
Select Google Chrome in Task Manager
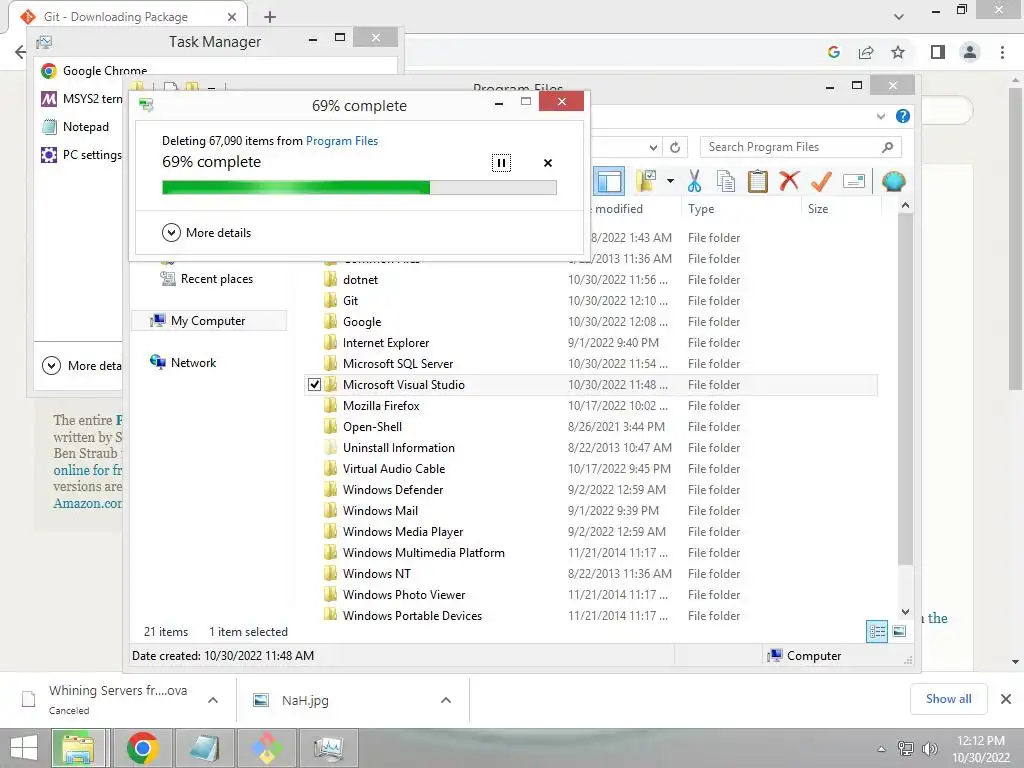click(x=94, y=71)
